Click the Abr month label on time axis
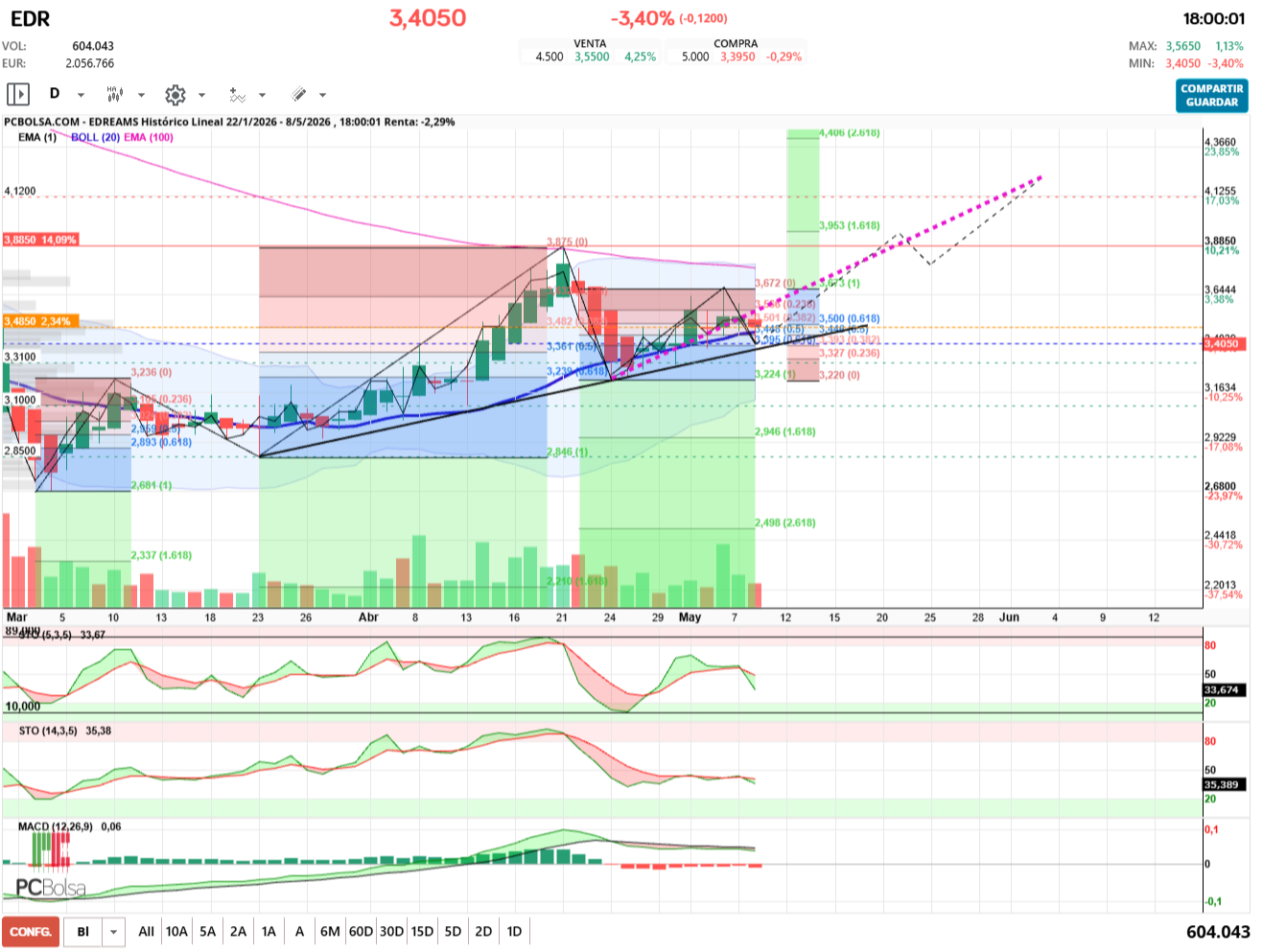1263x952 pixels. tap(368, 617)
